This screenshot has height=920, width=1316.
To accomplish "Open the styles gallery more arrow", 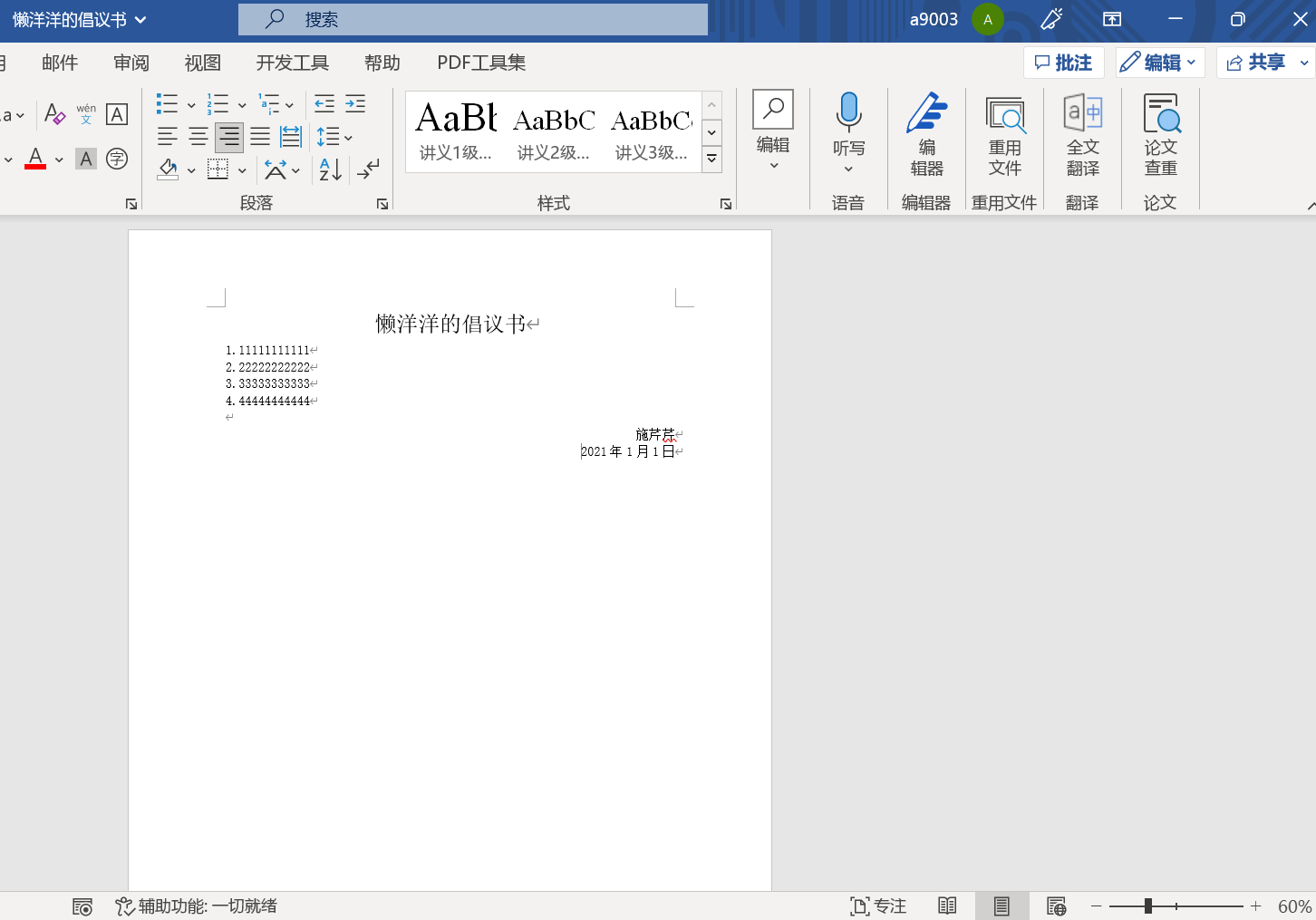I will [712, 158].
